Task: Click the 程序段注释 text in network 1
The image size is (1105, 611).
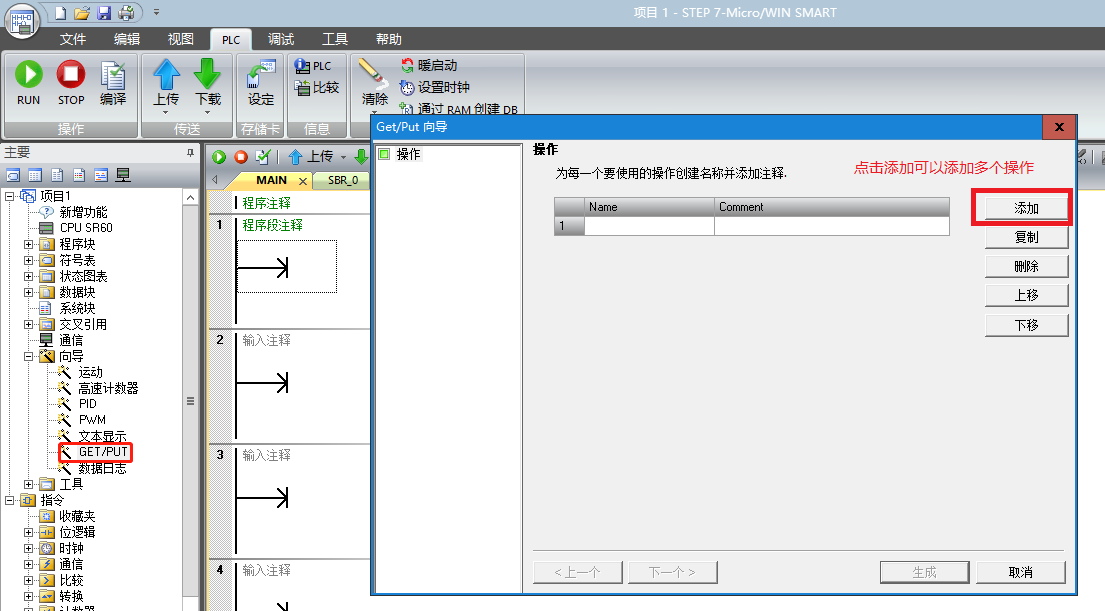Action: pyautogui.click(x=272, y=225)
